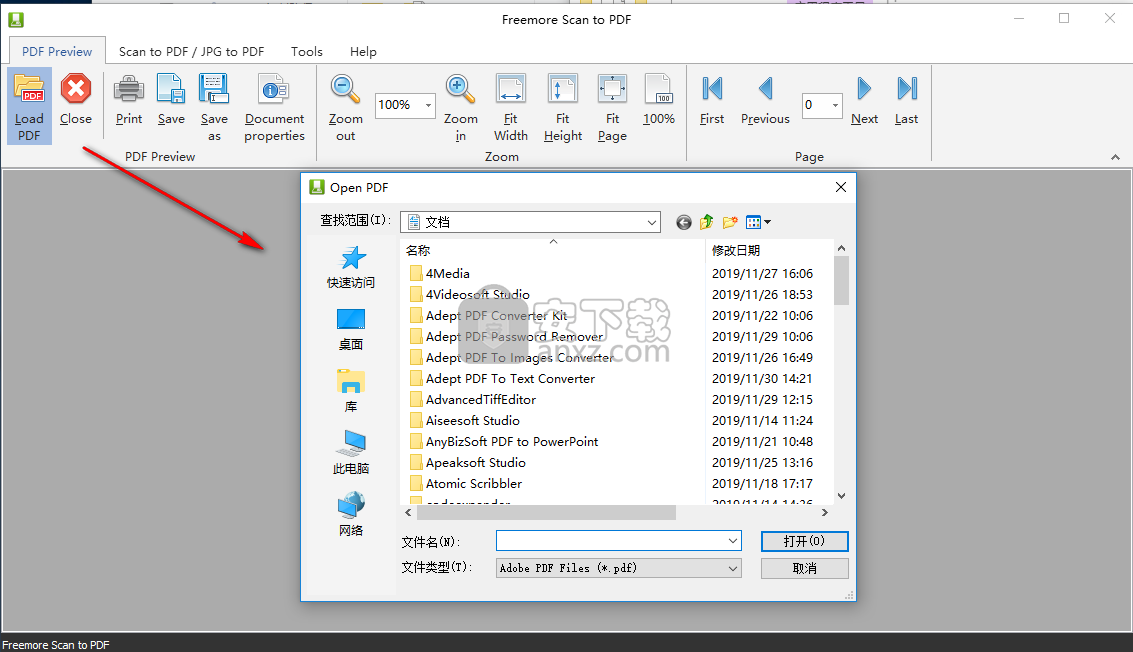The image size is (1133, 652).
Task: Click the date 2019/11/27 16:06 cell
Action: (762, 273)
